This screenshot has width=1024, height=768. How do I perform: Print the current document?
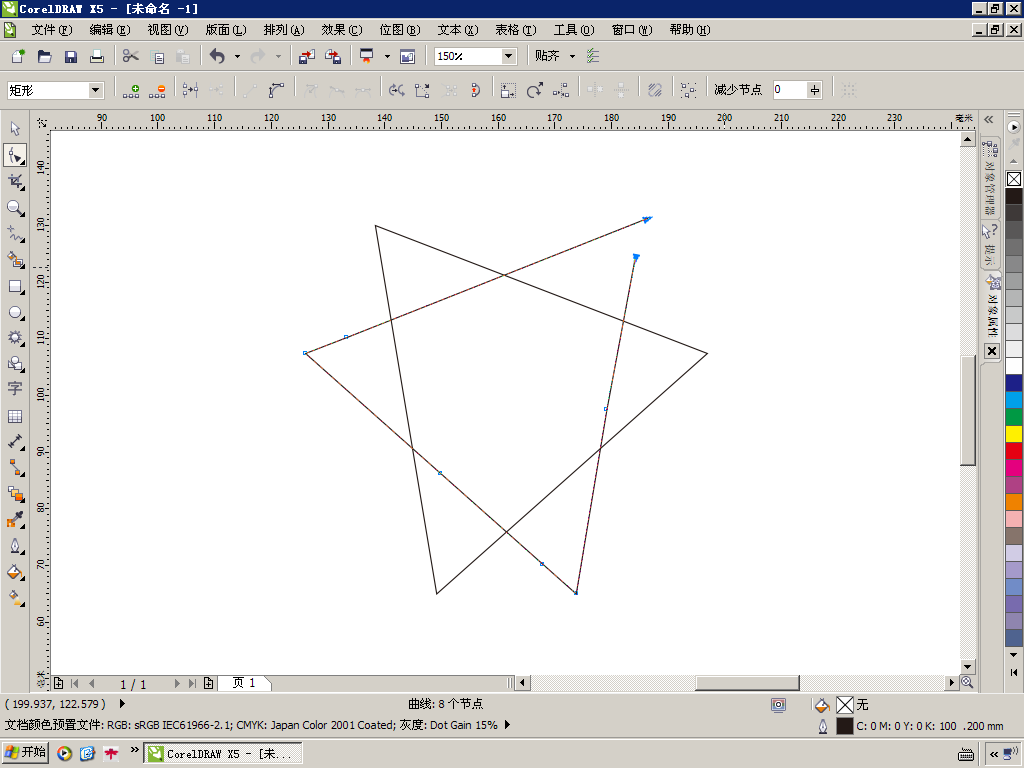click(97, 56)
